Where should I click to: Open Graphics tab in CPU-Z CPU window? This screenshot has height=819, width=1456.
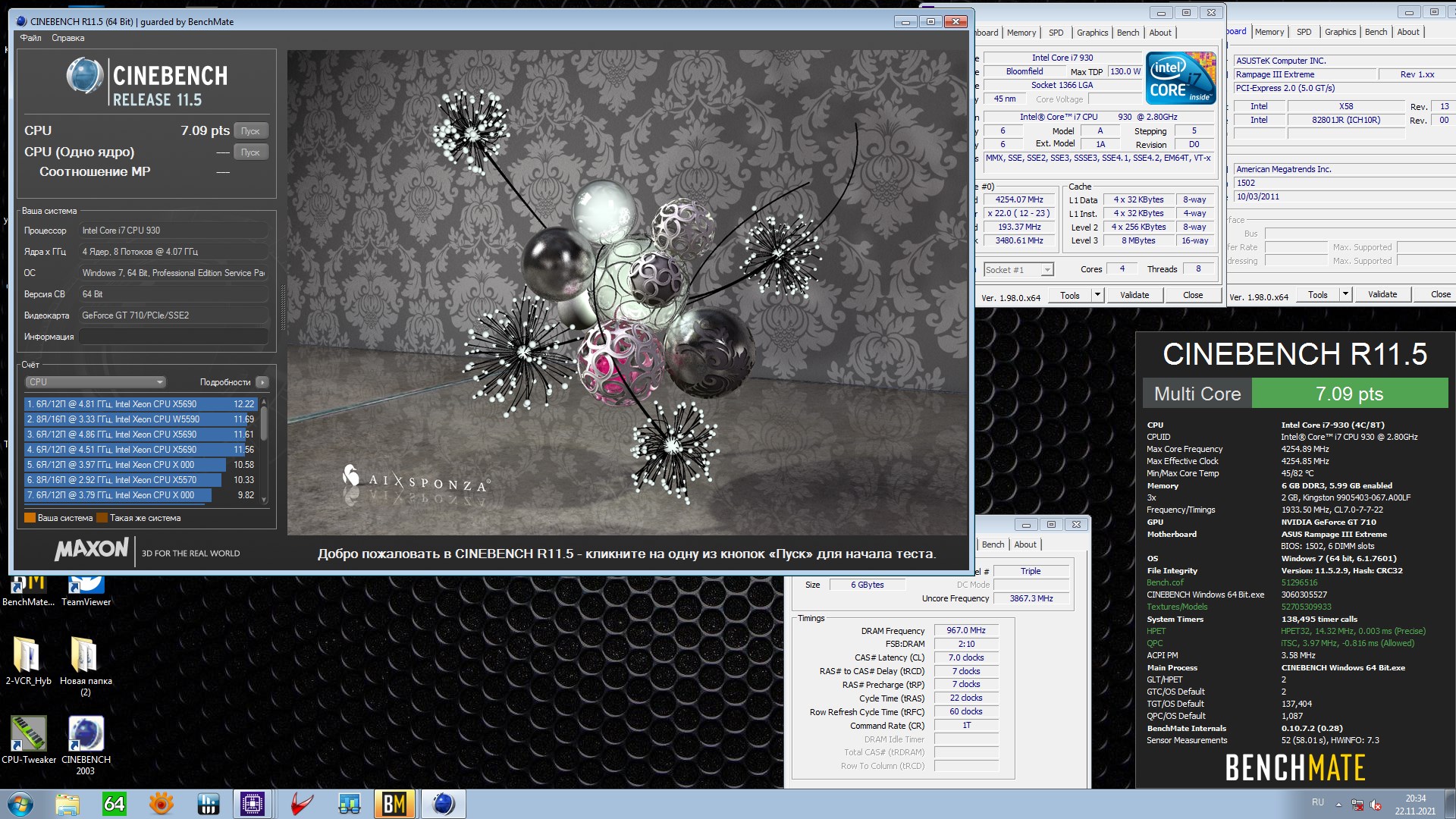(x=1092, y=33)
